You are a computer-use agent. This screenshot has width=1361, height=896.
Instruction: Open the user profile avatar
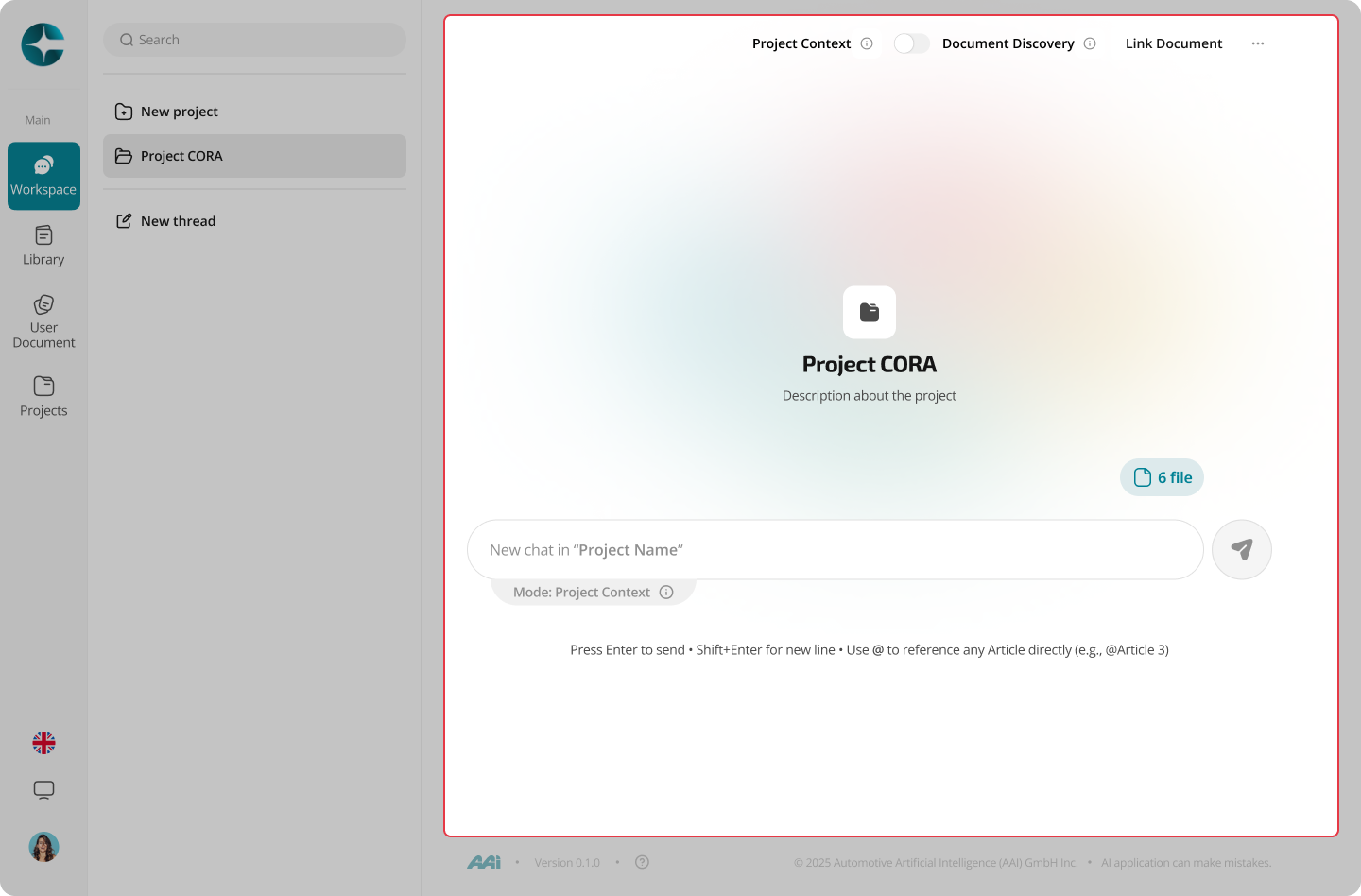[x=43, y=847]
